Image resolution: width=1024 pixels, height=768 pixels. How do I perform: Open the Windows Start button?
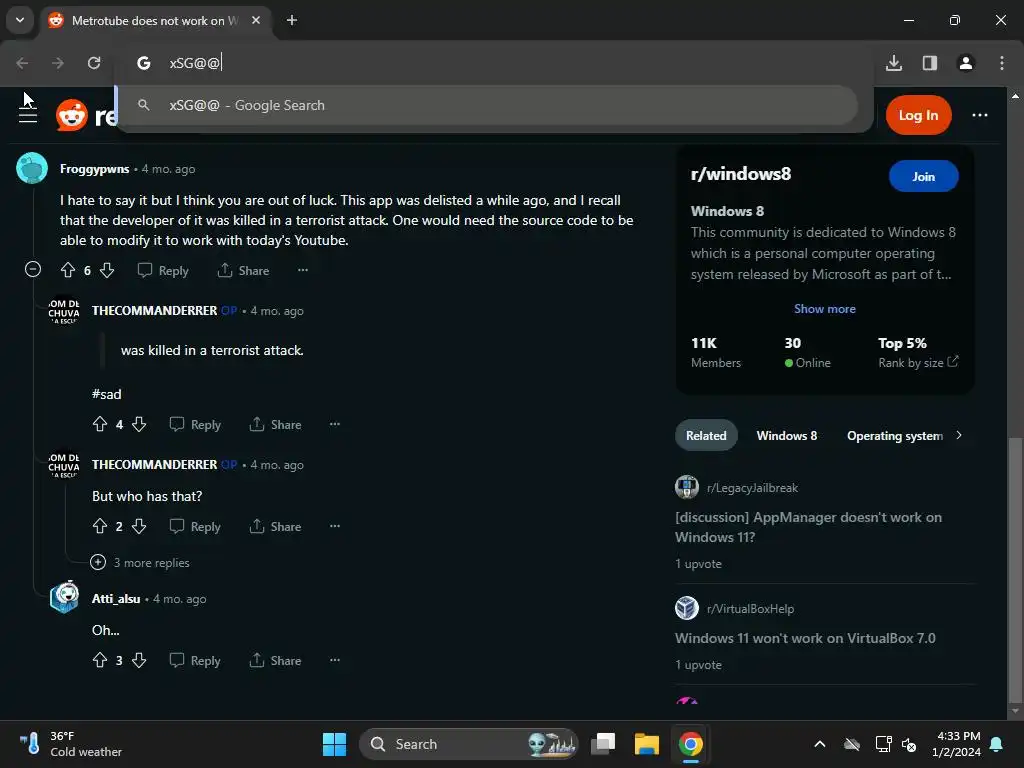tap(334, 744)
